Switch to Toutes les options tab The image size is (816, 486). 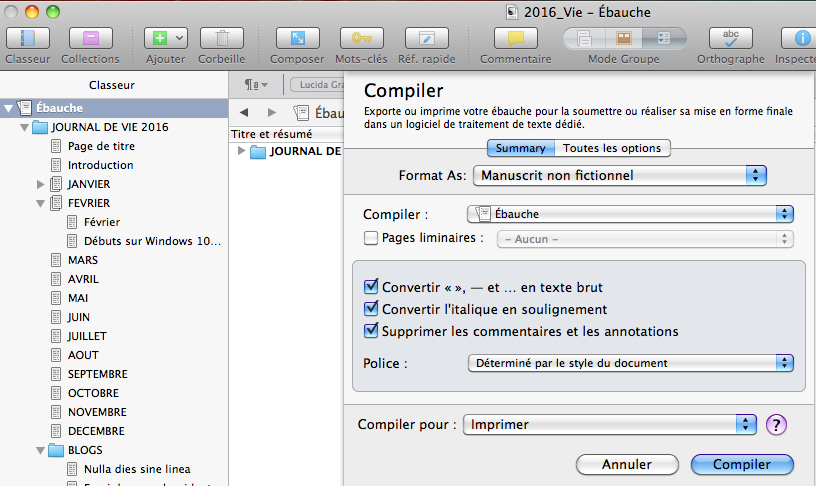pyautogui.click(x=612, y=148)
